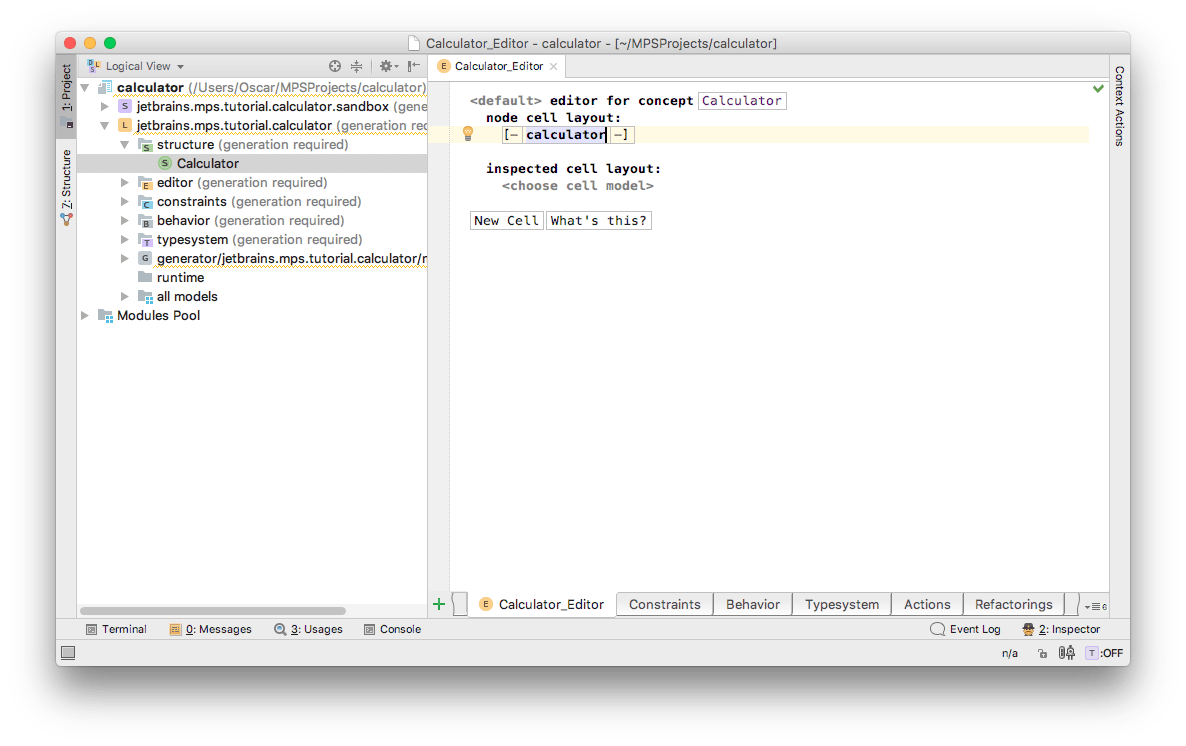Viewport: 1186px width, 746px height.
Task: Click the green checkmark status indicator
Action: click(x=1099, y=90)
